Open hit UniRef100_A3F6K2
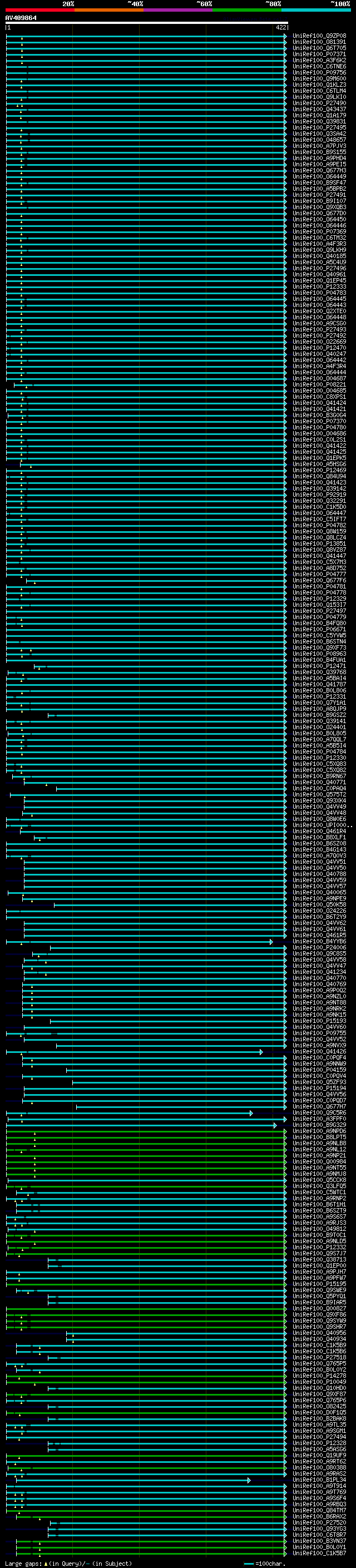 click(319, 60)
